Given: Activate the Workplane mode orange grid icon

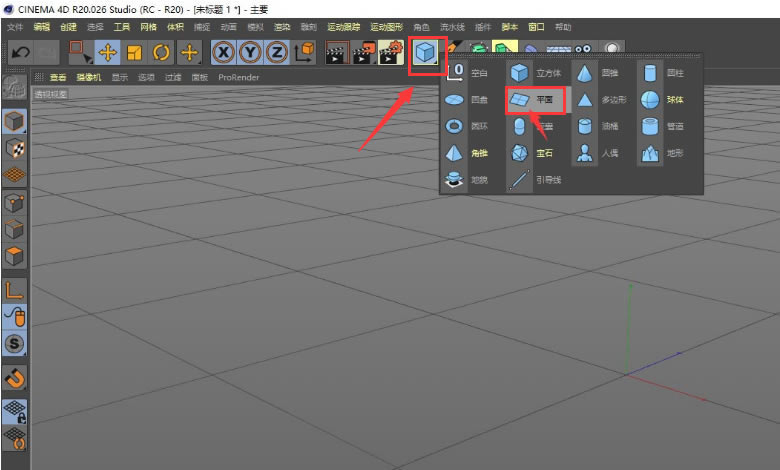Looking at the screenshot, I should [x=14, y=175].
